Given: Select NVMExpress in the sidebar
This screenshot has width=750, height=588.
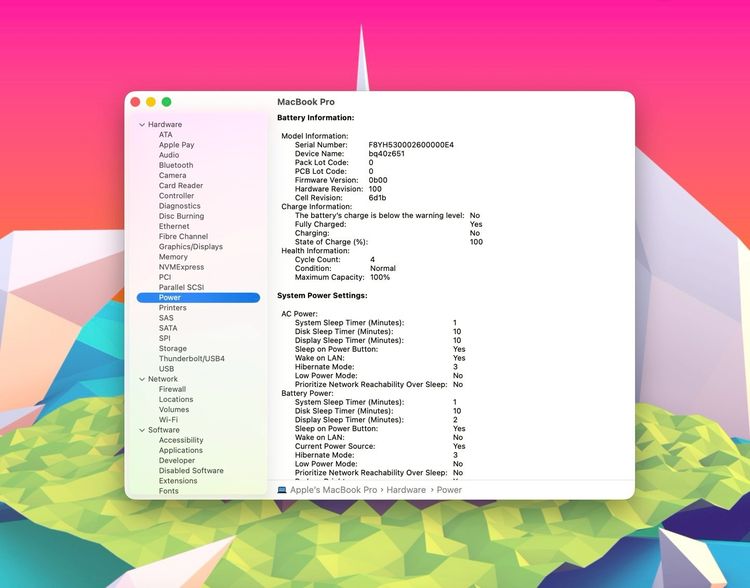Looking at the screenshot, I should click(x=181, y=267).
